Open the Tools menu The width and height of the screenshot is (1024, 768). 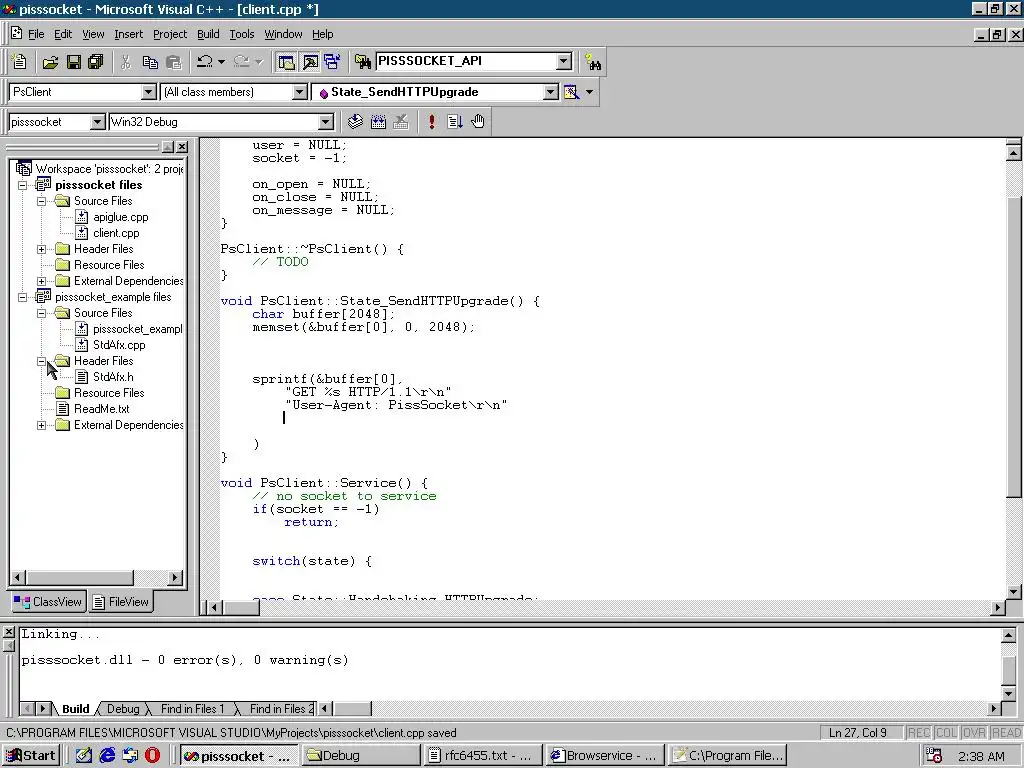coord(242,34)
